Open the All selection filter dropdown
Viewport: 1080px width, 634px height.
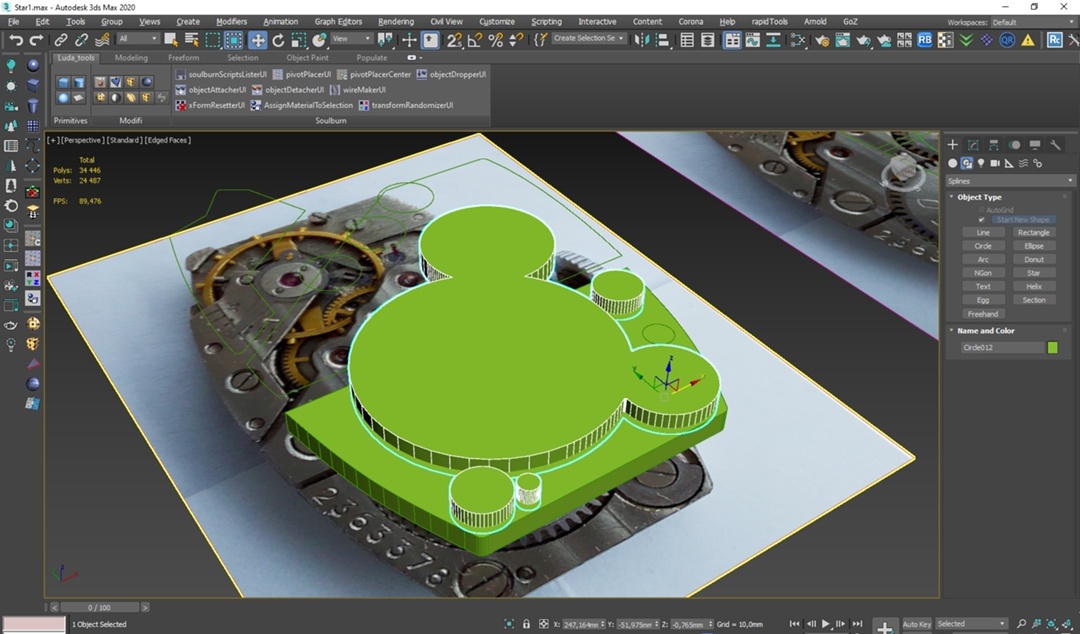(138, 39)
